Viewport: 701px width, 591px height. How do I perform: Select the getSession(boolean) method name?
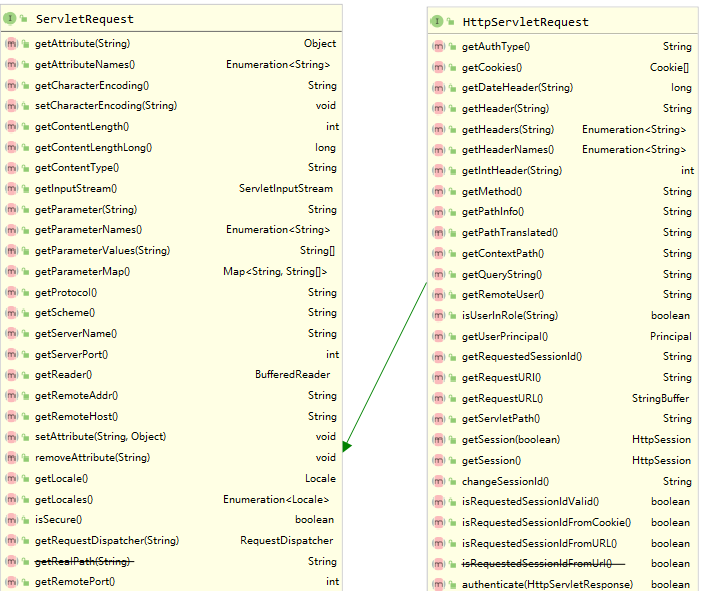pyautogui.click(x=511, y=439)
